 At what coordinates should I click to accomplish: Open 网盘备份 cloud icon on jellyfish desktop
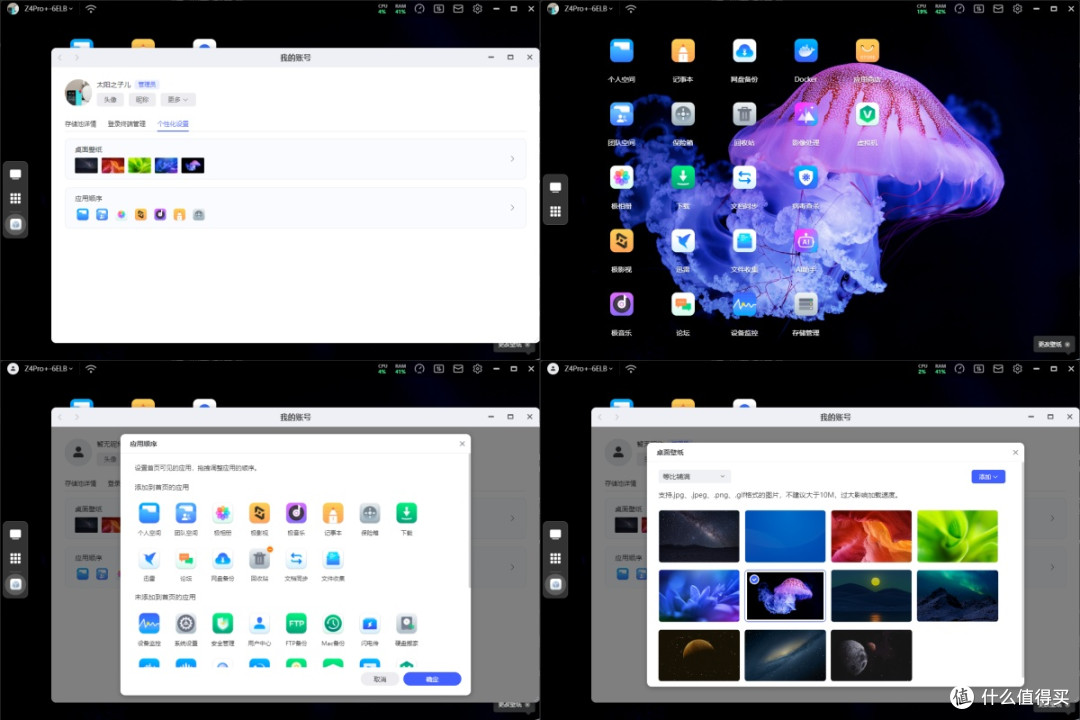point(744,51)
